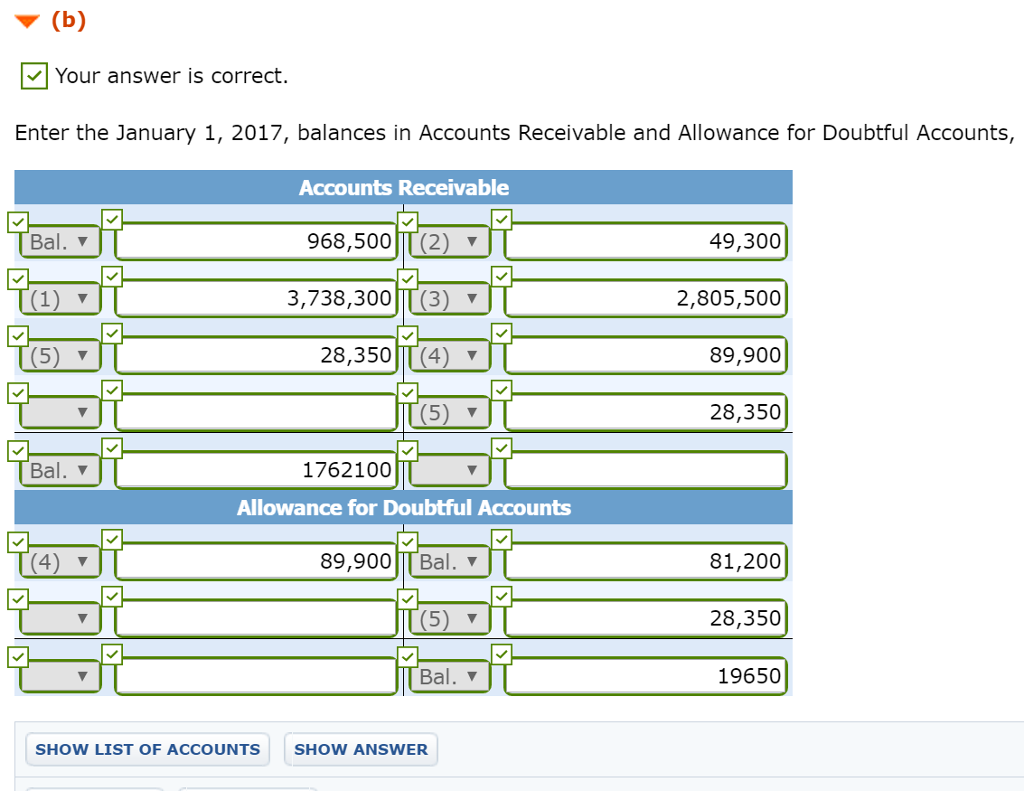Click the checkmark icon above the (2) dropdown
The image size is (1024, 791).
(407, 218)
